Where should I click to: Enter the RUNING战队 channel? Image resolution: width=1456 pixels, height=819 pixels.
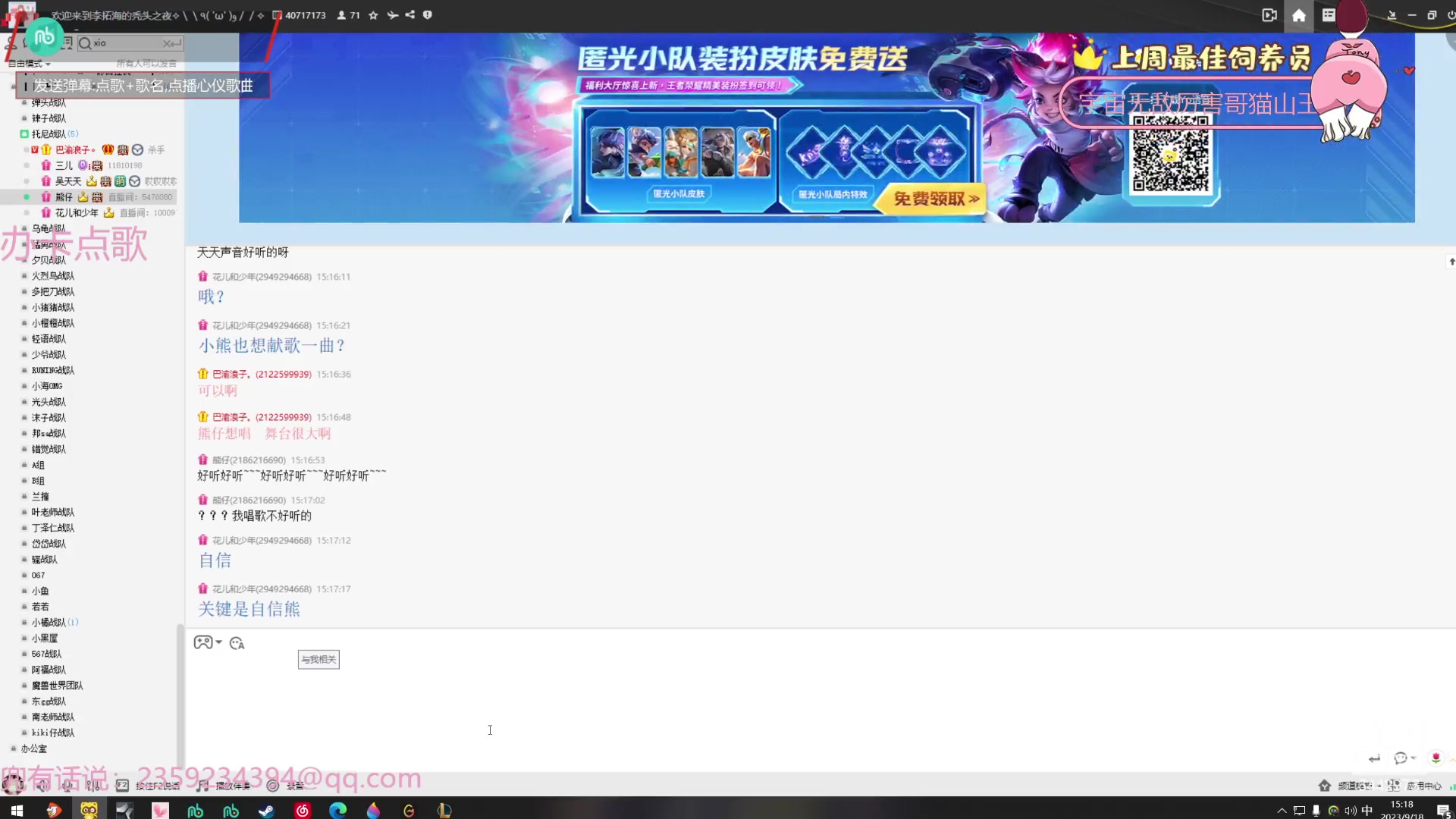tap(53, 371)
